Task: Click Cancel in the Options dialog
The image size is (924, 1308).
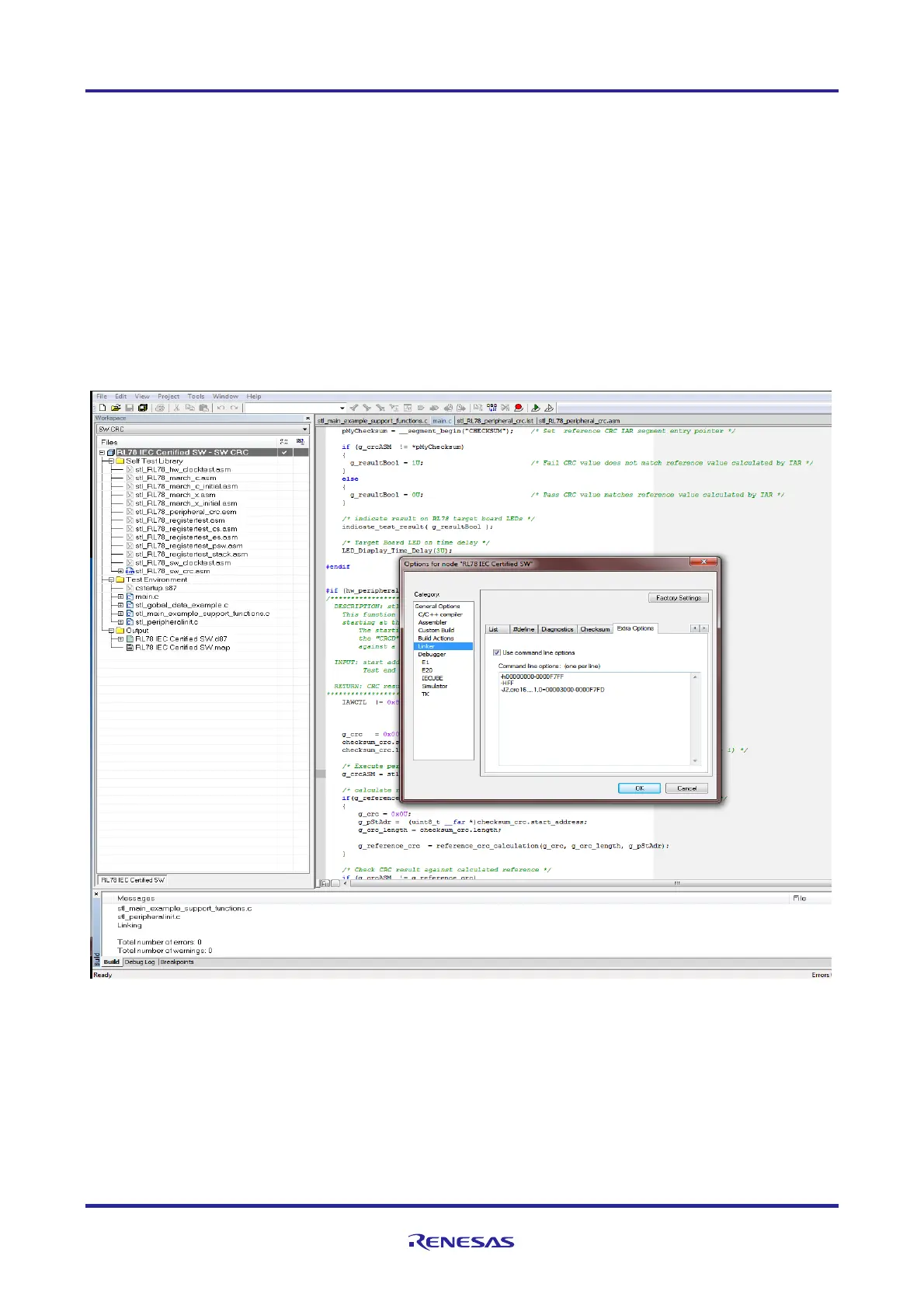Action: [687, 788]
